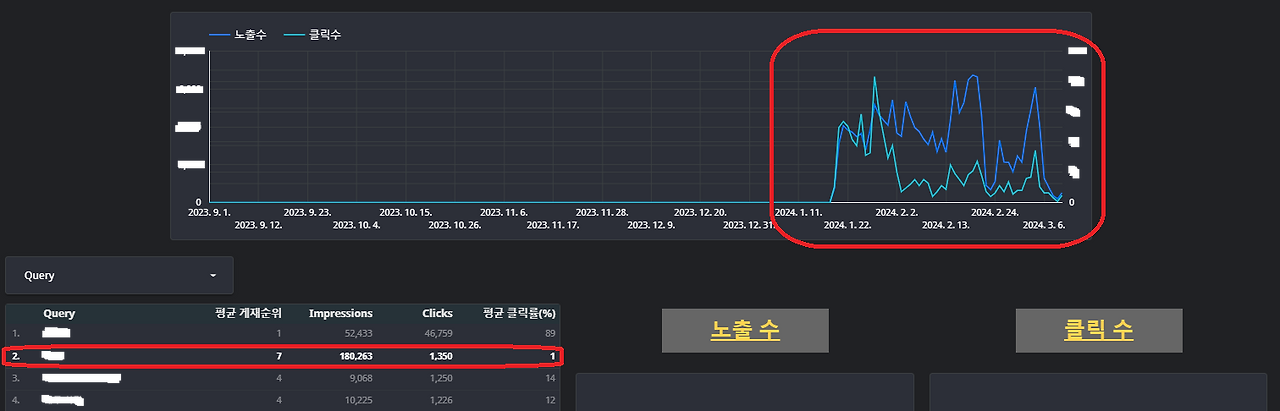Click the 노출 수 button
The width and height of the screenshot is (1280, 411).
pos(745,330)
